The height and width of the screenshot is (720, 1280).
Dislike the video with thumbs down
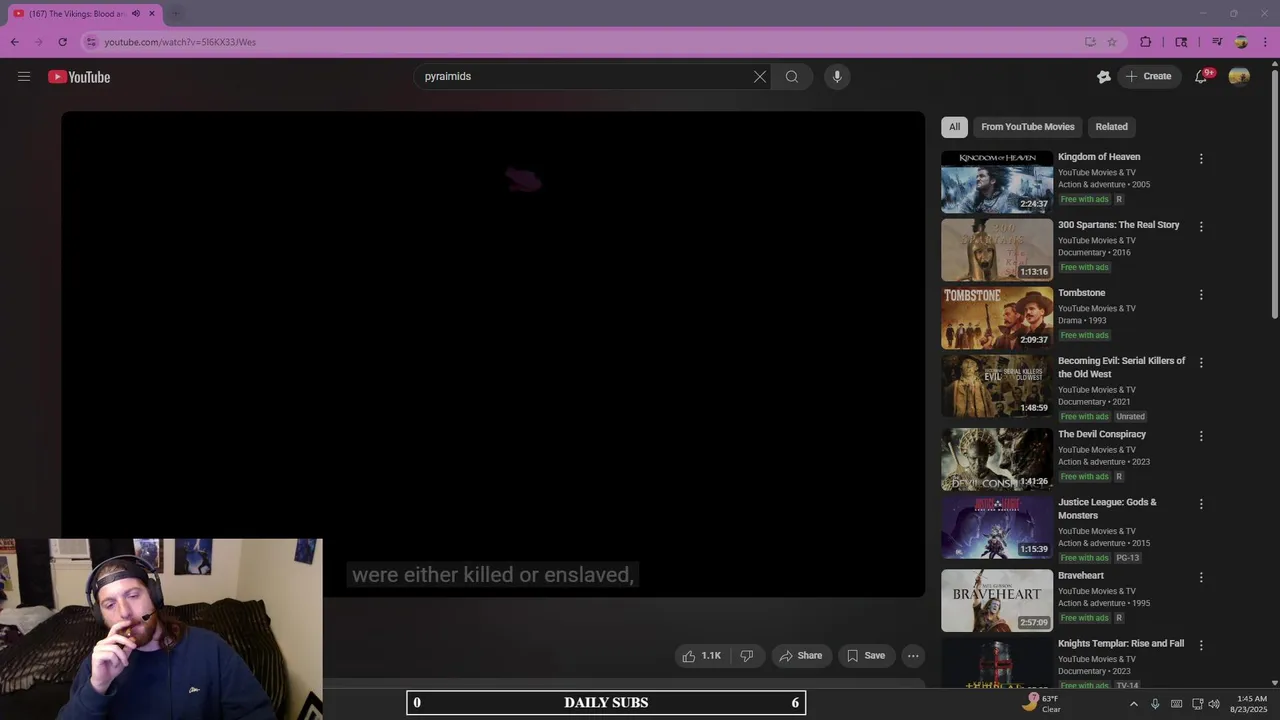pyautogui.click(x=747, y=656)
